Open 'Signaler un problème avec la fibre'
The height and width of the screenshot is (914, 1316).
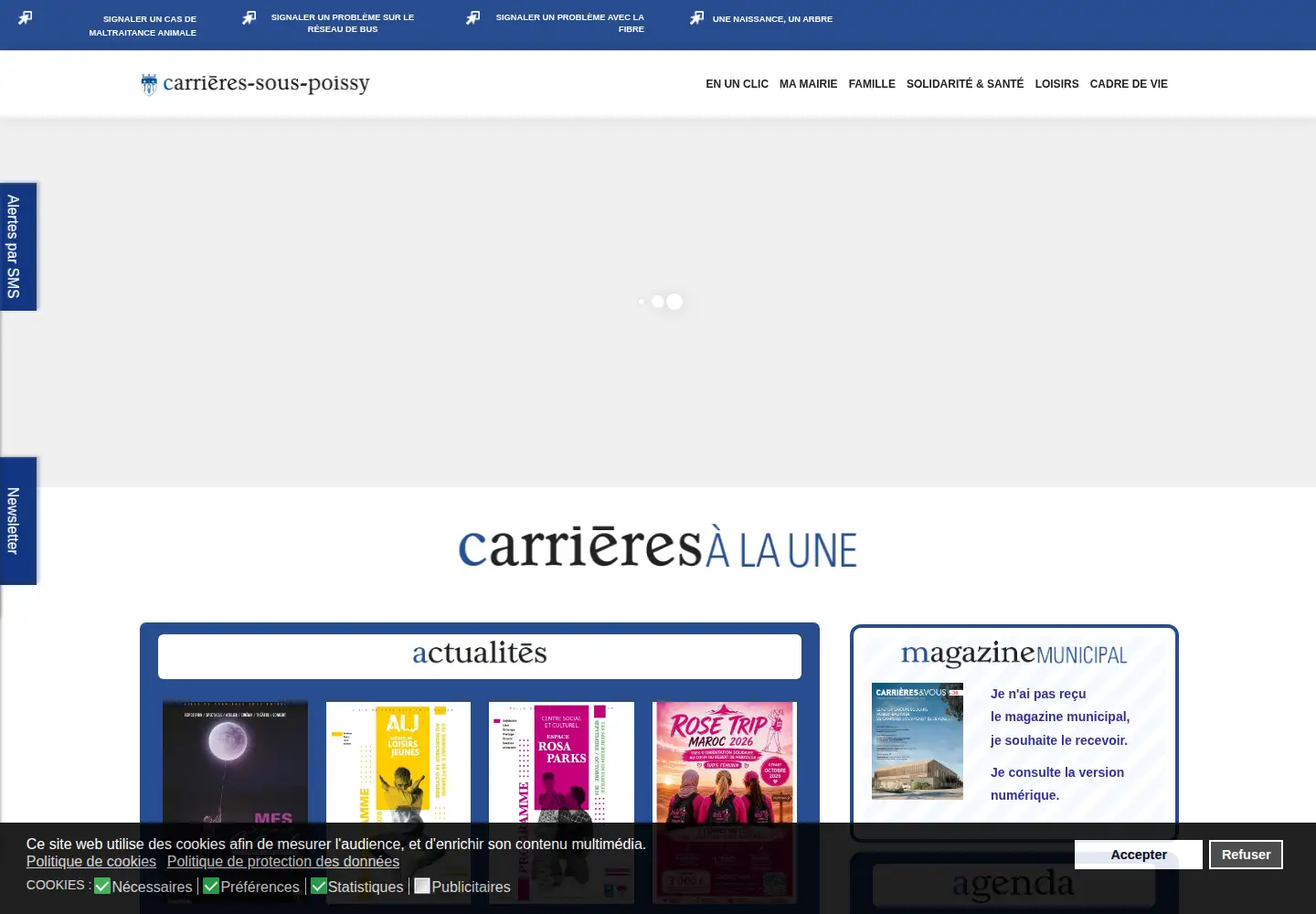(x=570, y=23)
